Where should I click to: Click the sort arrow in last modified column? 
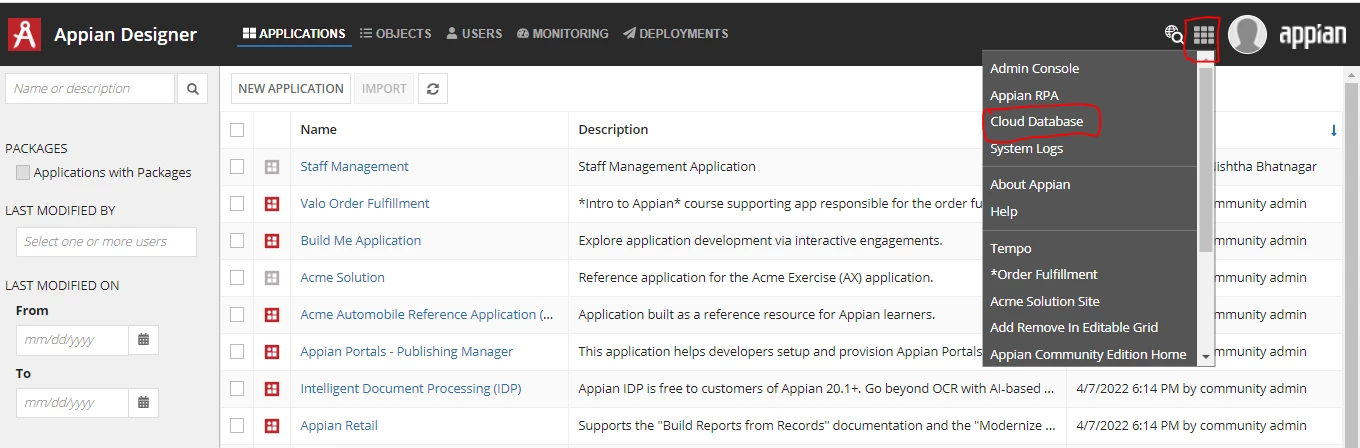pos(1334,130)
